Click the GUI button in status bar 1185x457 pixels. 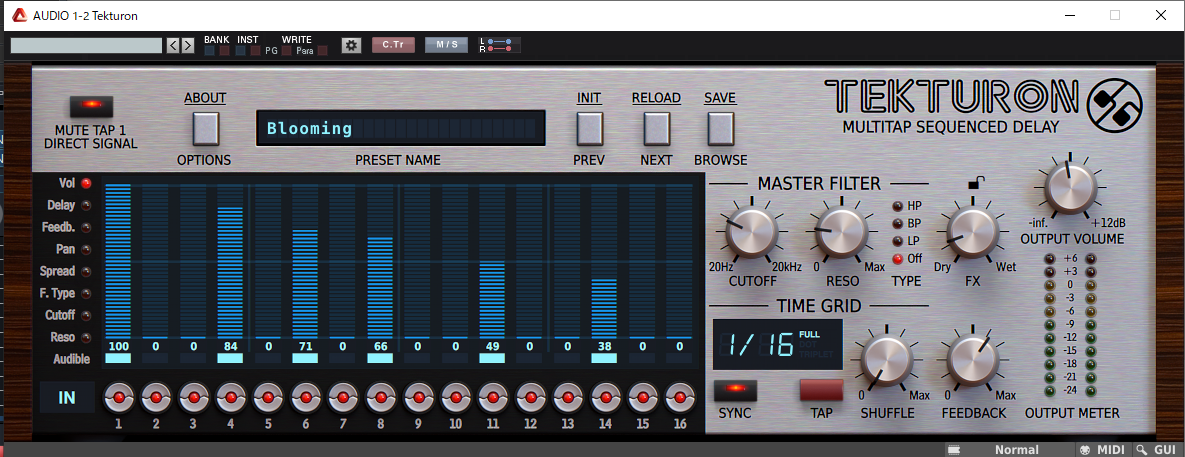[x=1159, y=449]
